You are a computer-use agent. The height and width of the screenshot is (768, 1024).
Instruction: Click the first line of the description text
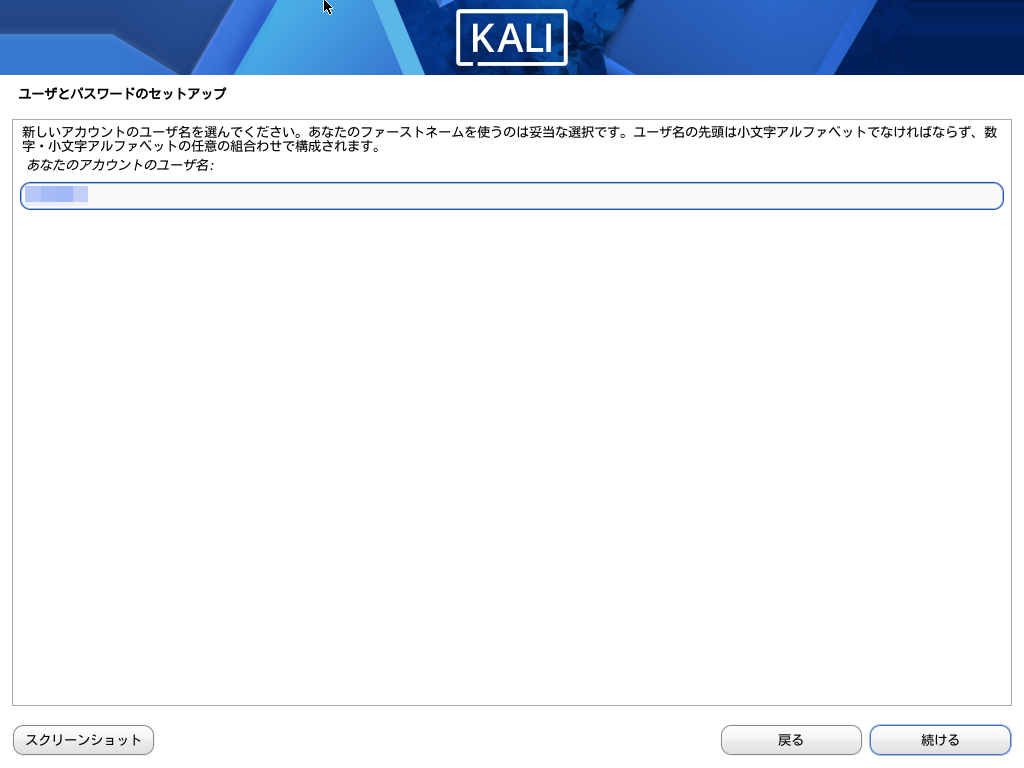[509, 132]
